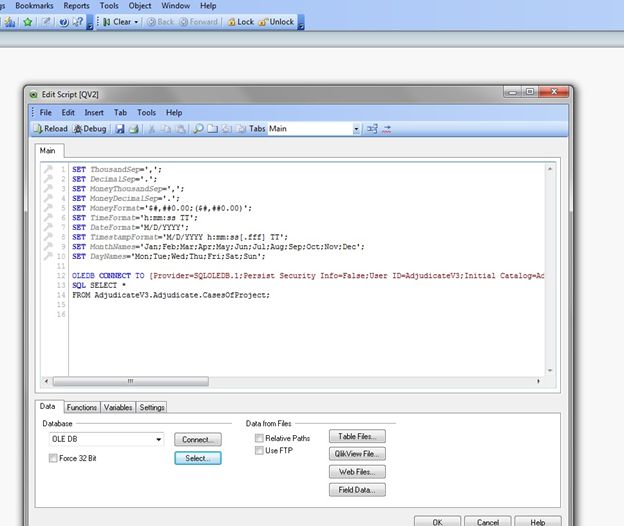Click the Clear selections button
Viewport: 624px width, 526px height.
click(x=120, y=21)
